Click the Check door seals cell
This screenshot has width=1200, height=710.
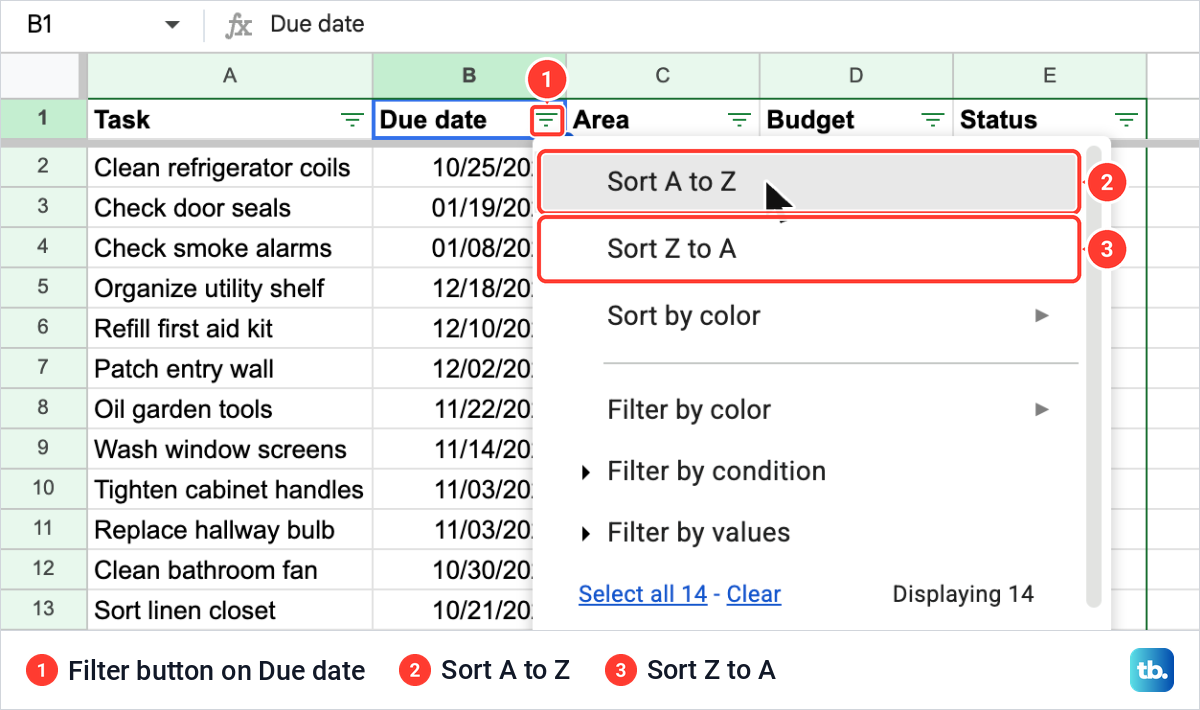230,208
